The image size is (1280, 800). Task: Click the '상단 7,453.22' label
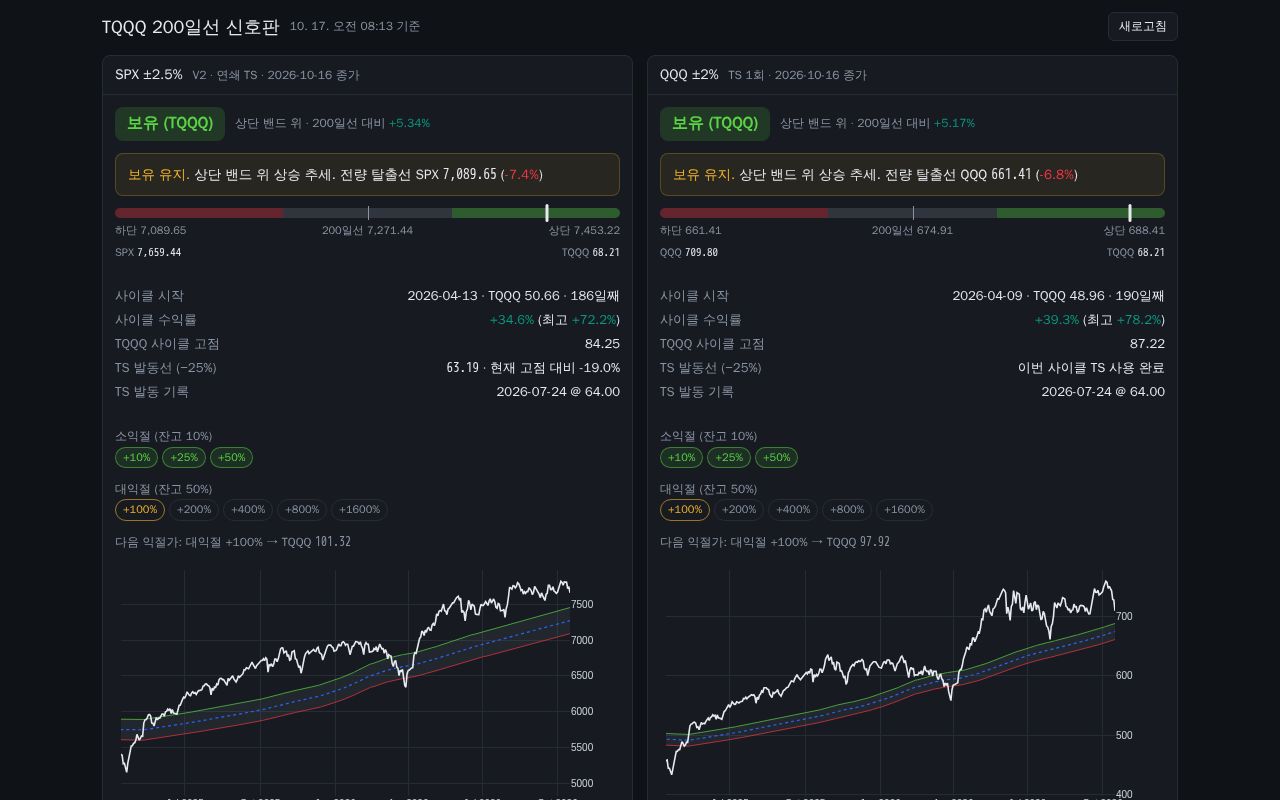click(584, 230)
